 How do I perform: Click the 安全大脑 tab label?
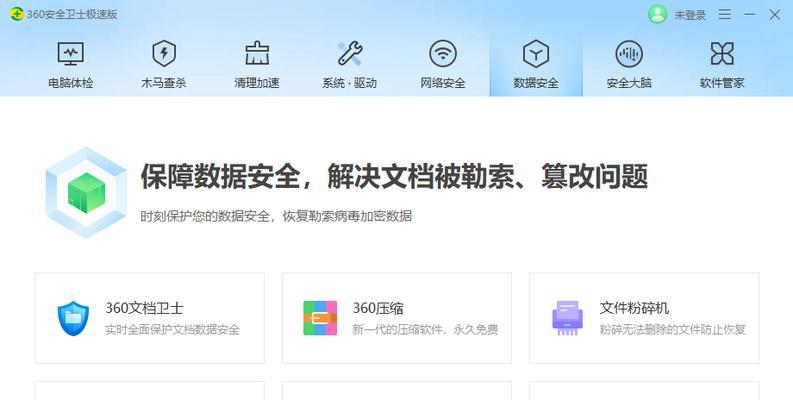[629, 83]
